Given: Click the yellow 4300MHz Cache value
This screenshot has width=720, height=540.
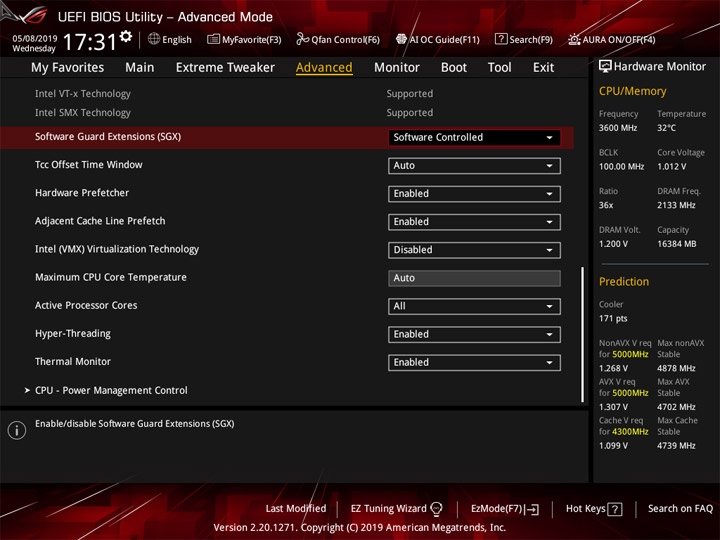Looking at the screenshot, I should [x=630, y=432].
